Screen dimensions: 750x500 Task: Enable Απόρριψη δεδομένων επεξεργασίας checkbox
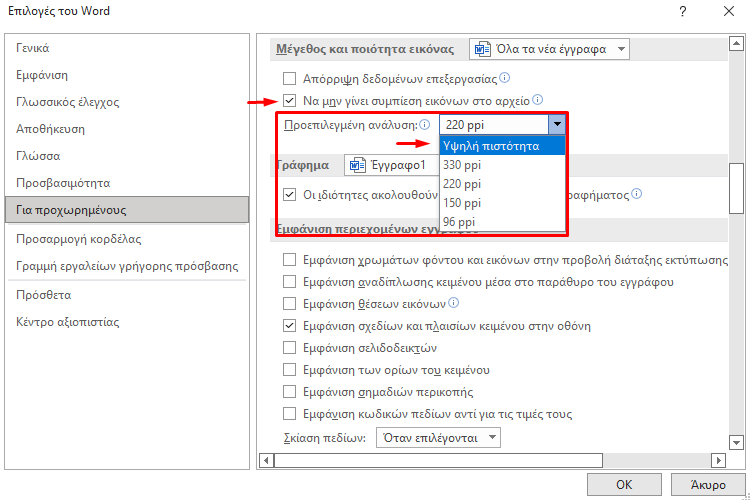tap(289, 78)
